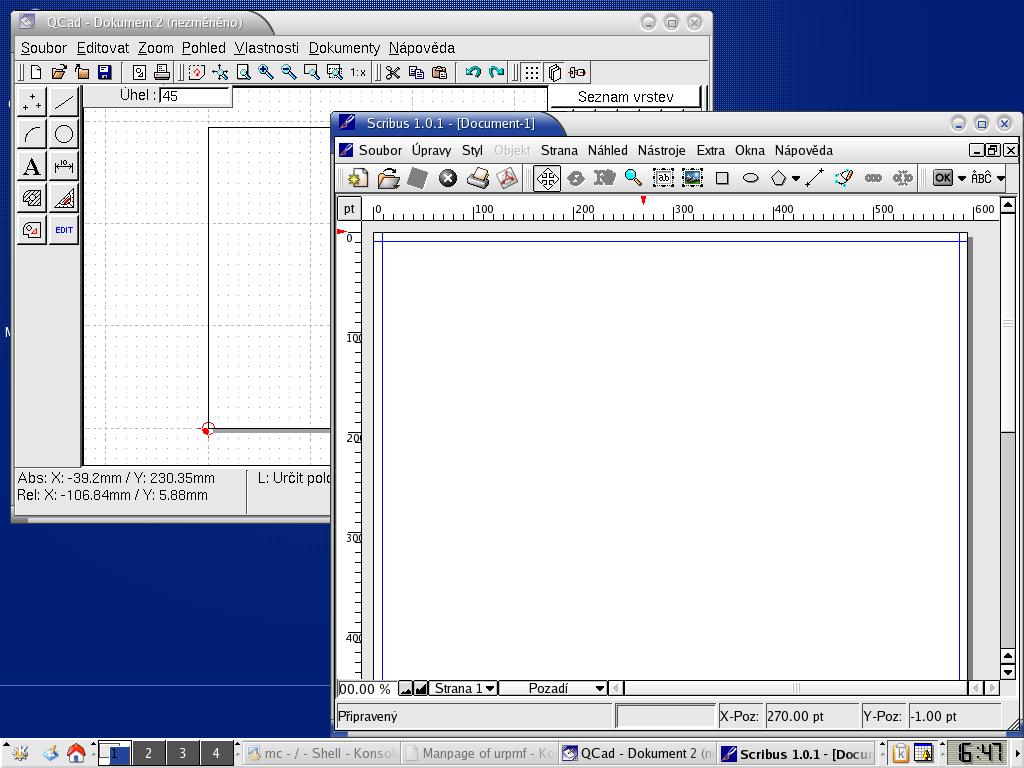Screen dimensions: 1024x768
Task: Click the Close document X icon in Scribus
Action: click(447, 178)
